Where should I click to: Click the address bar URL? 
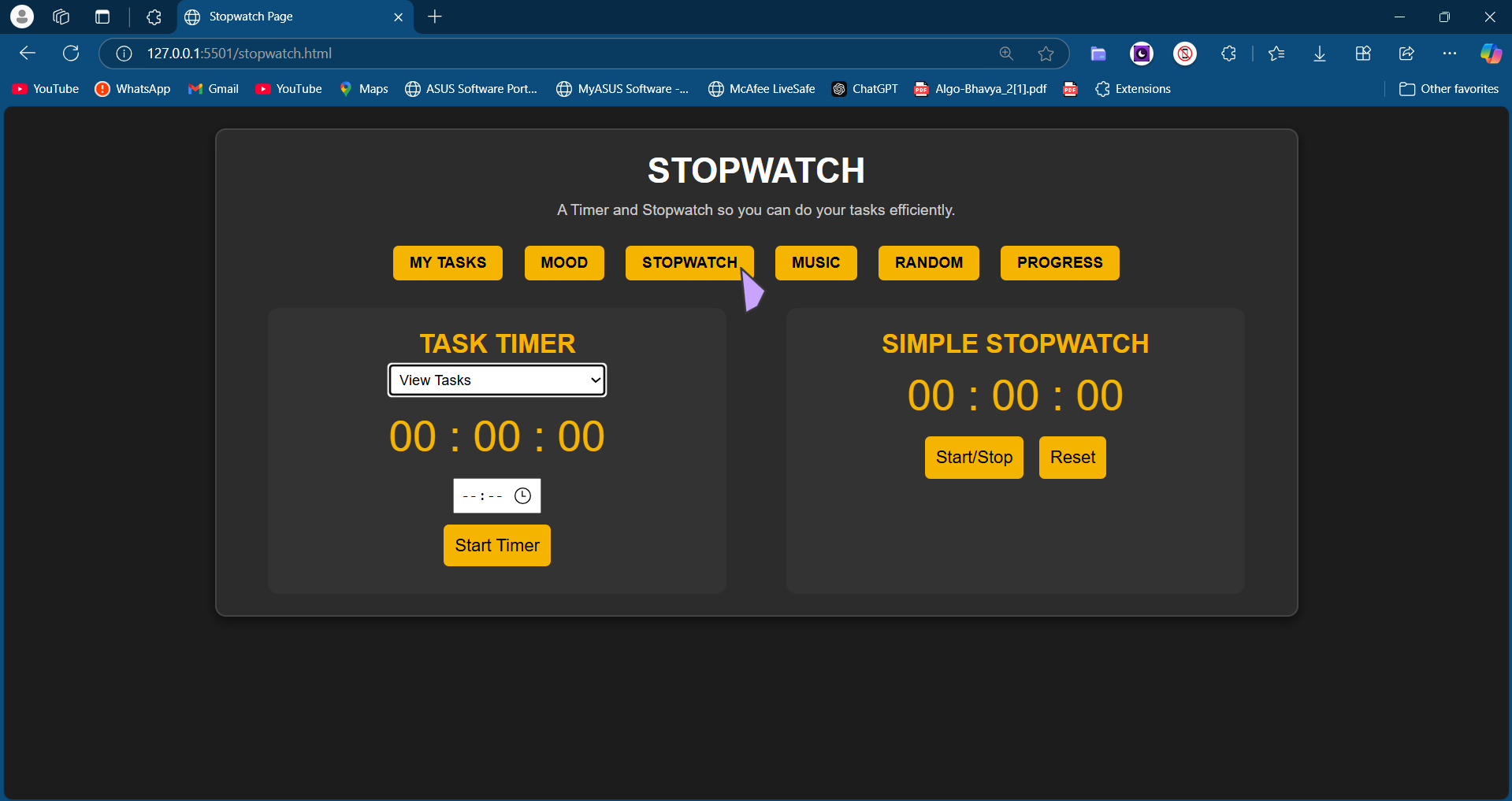240,54
